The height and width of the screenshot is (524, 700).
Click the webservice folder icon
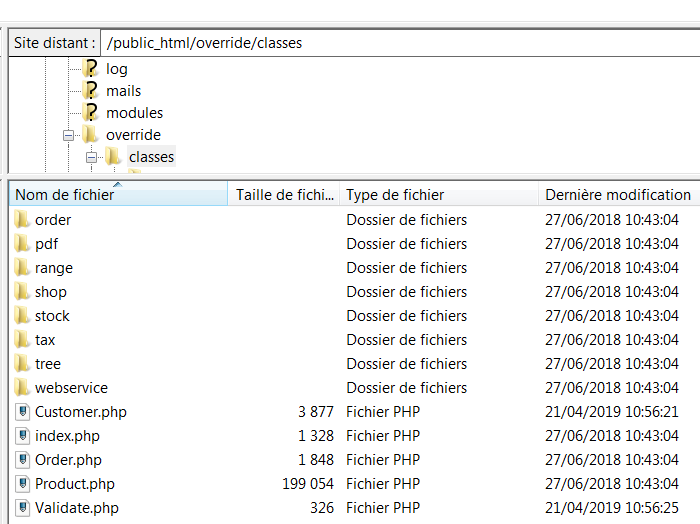[22, 388]
